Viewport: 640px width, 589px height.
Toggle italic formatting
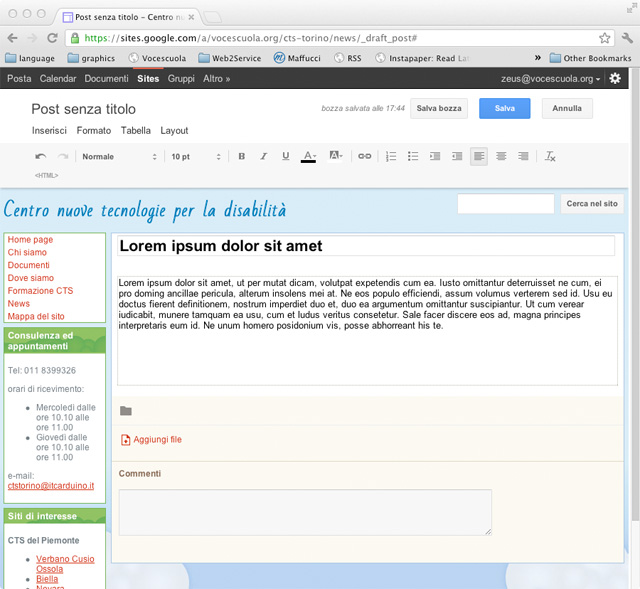tap(264, 157)
